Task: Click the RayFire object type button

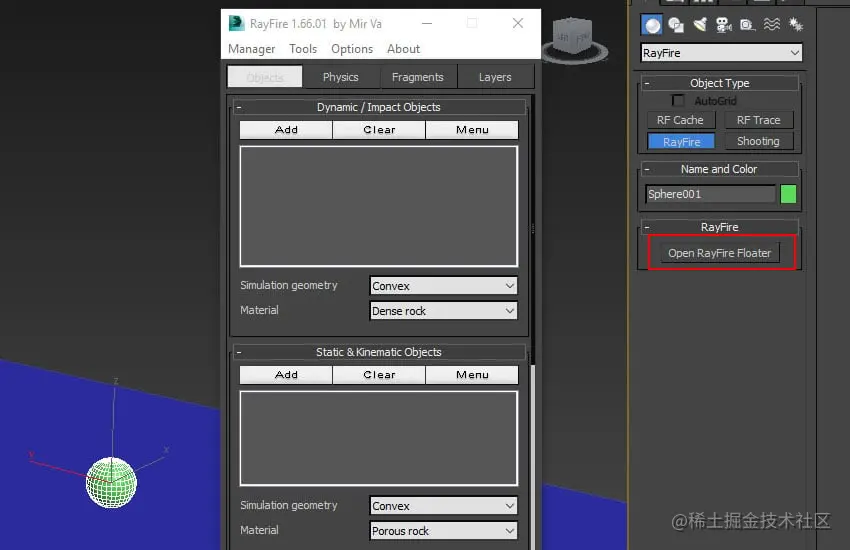Action: coord(681,141)
